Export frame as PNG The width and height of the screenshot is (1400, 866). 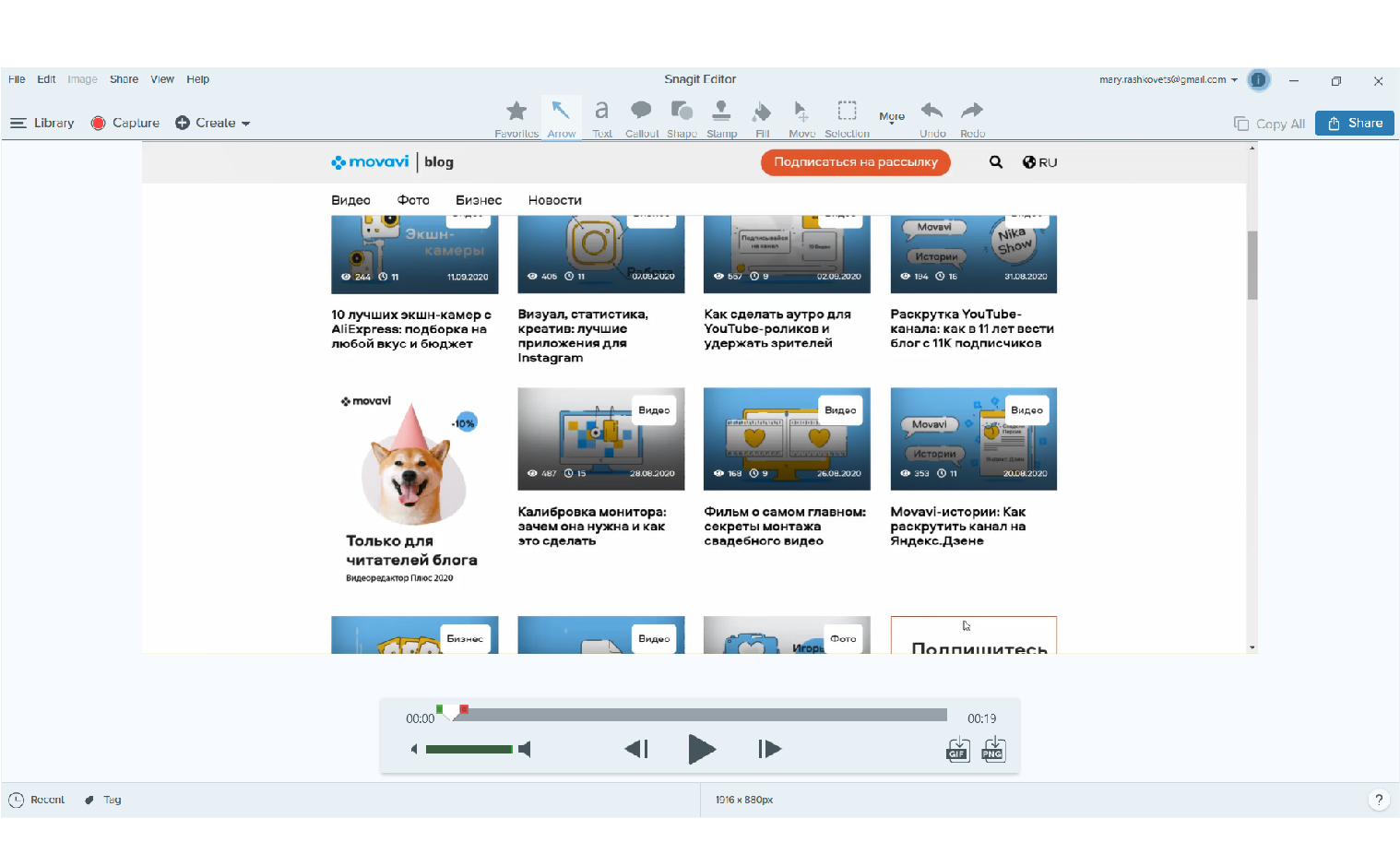(992, 749)
